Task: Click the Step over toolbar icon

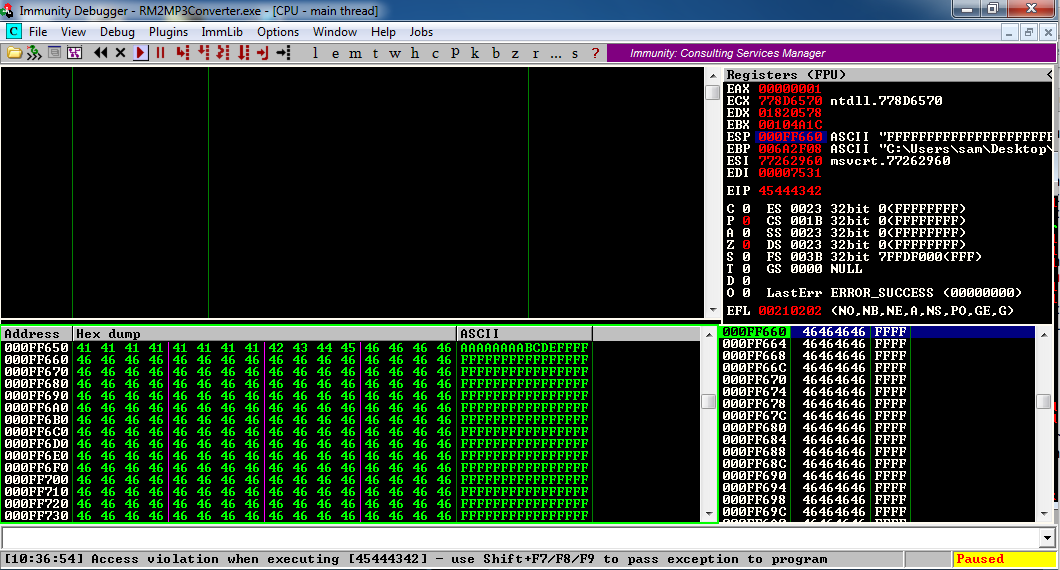Action: pos(203,53)
